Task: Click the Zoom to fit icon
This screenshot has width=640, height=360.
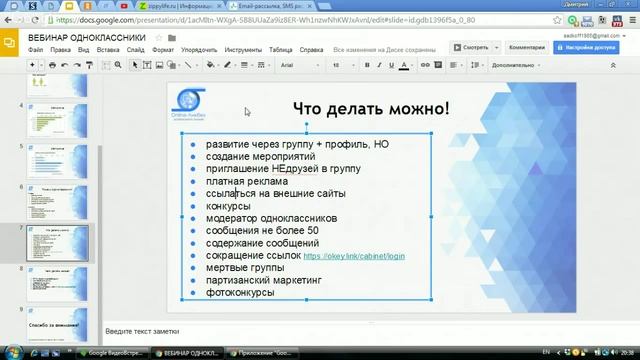Action: pyautogui.click(x=106, y=65)
